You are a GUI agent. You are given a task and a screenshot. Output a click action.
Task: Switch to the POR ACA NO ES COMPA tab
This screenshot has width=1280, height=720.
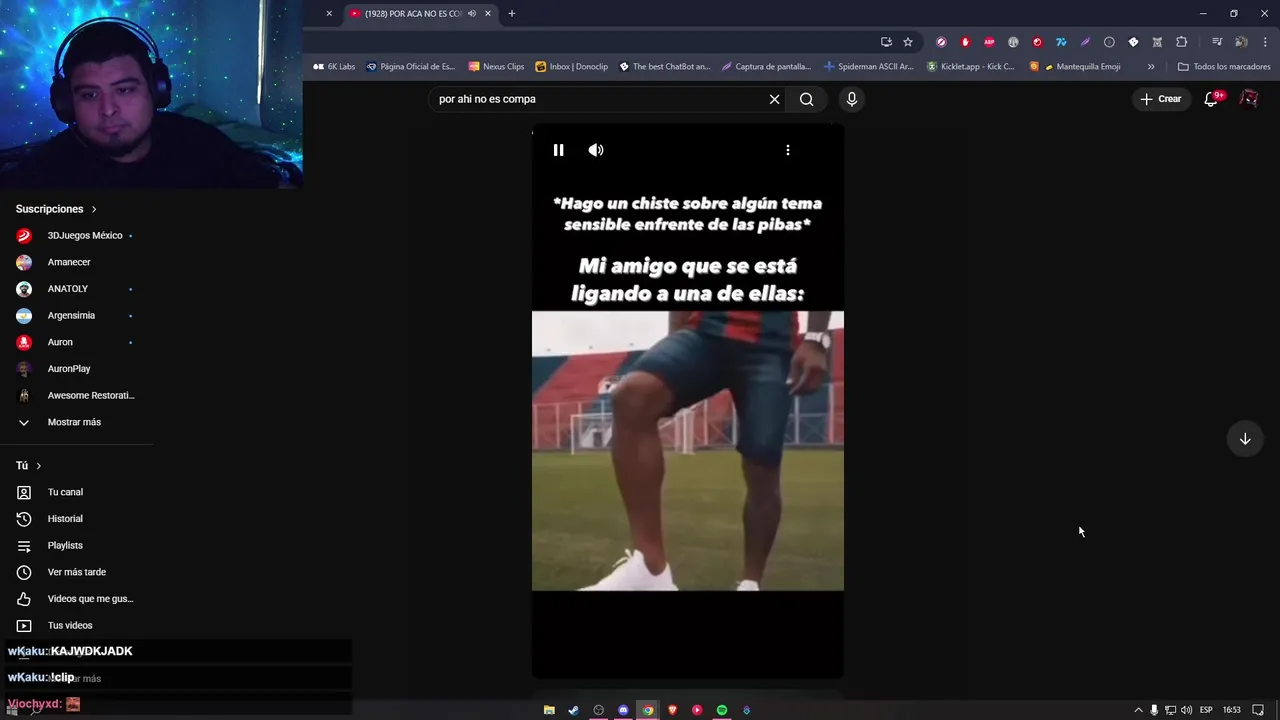click(413, 14)
